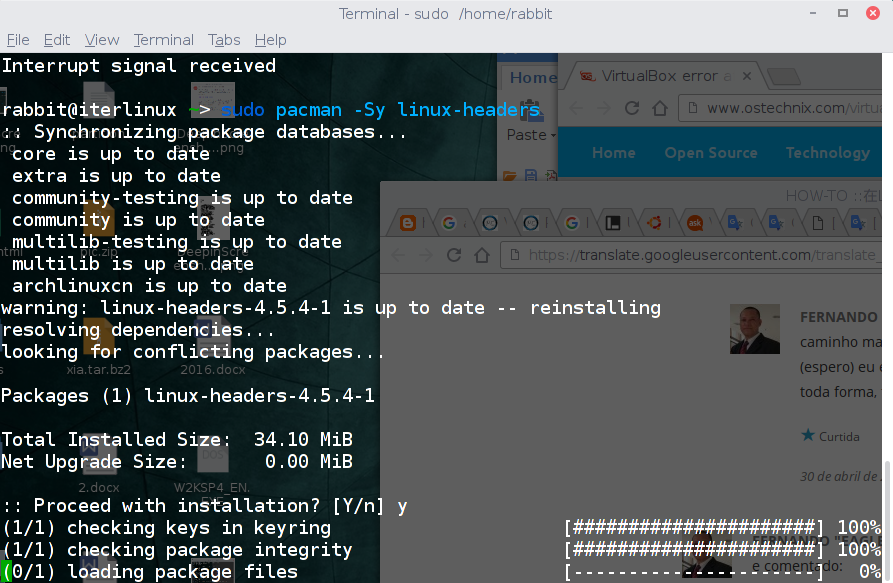Click forward arrow in ostechnix Chrome window
The height and width of the screenshot is (583, 893).
(604, 108)
